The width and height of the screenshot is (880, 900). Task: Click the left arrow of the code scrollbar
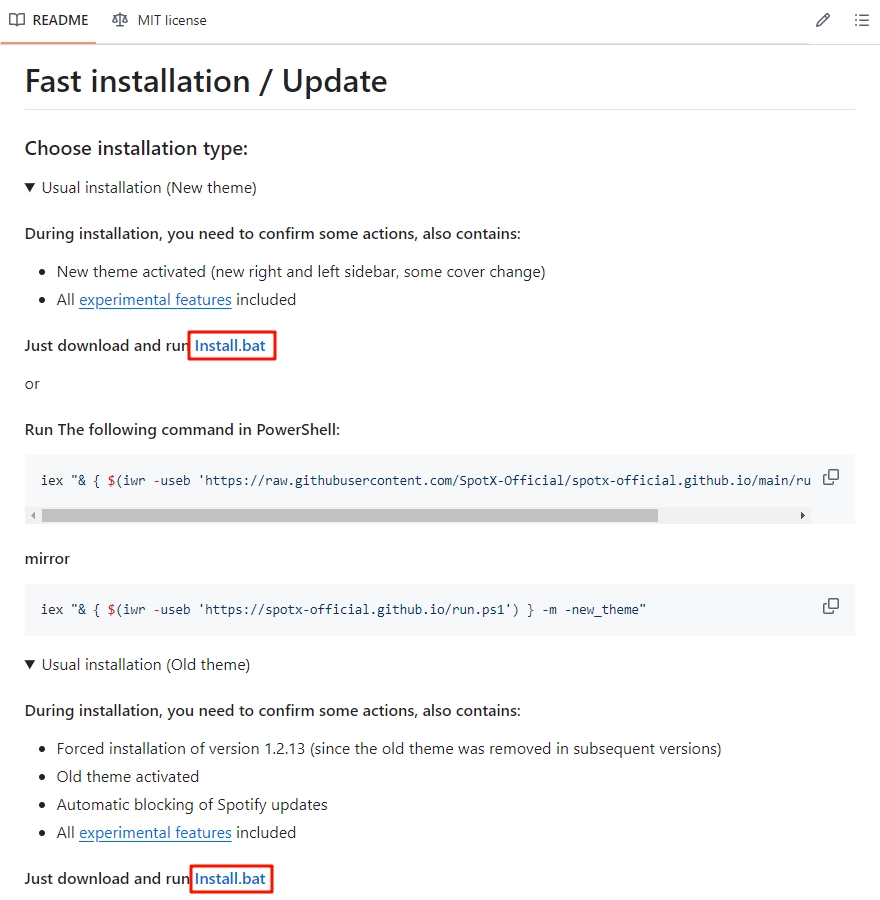[x=33, y=516]
